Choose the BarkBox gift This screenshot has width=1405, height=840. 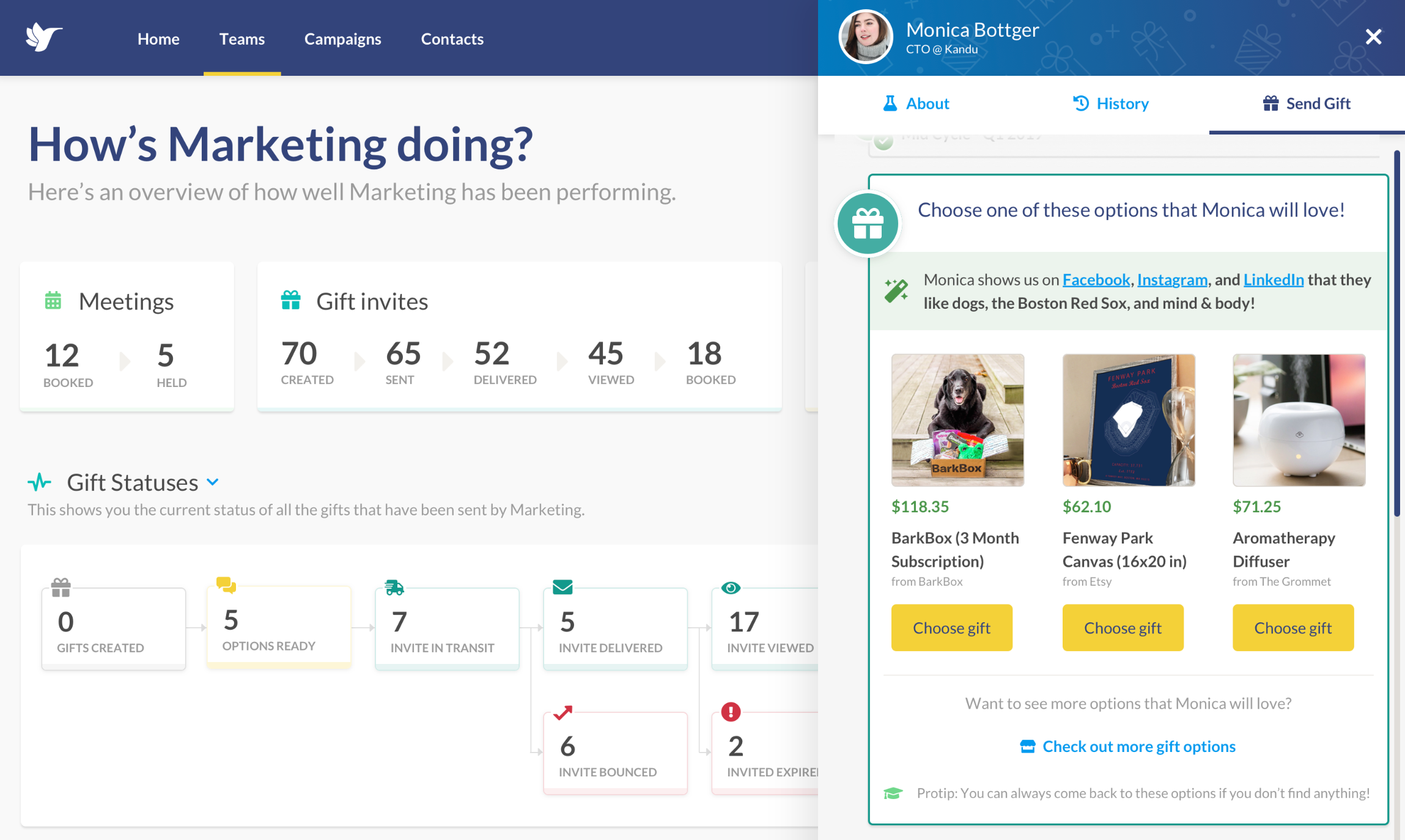click(952, 628)
